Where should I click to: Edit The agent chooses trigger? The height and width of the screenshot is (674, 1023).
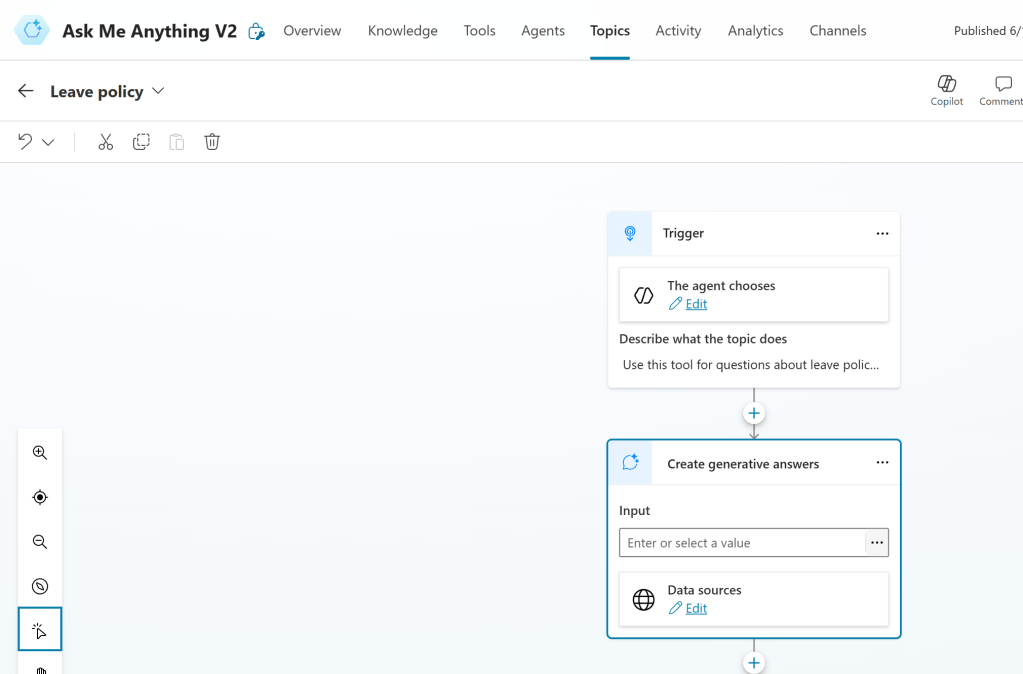click(695, 304)
